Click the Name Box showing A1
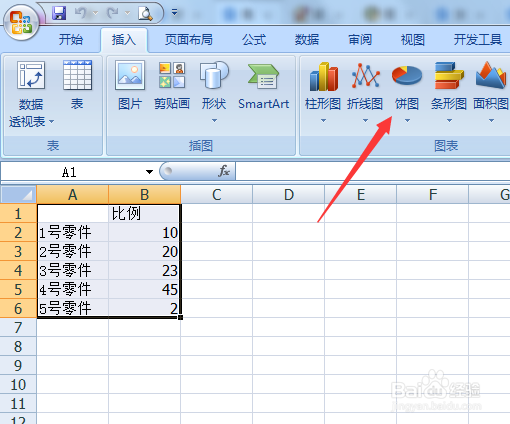 (70, 172)
